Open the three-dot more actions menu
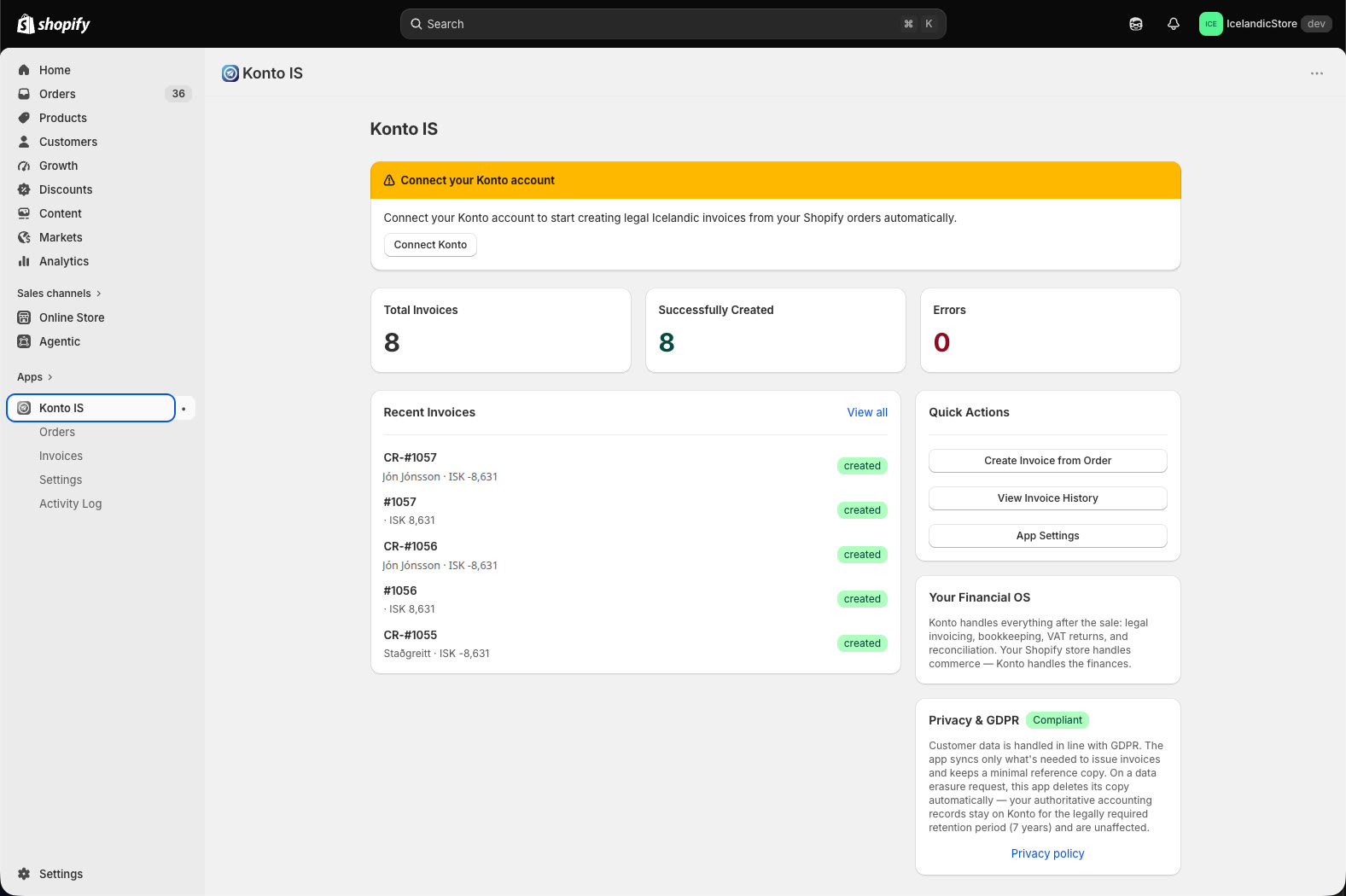The height and width of the screenshot is (896, 1346). (1317, 73)
